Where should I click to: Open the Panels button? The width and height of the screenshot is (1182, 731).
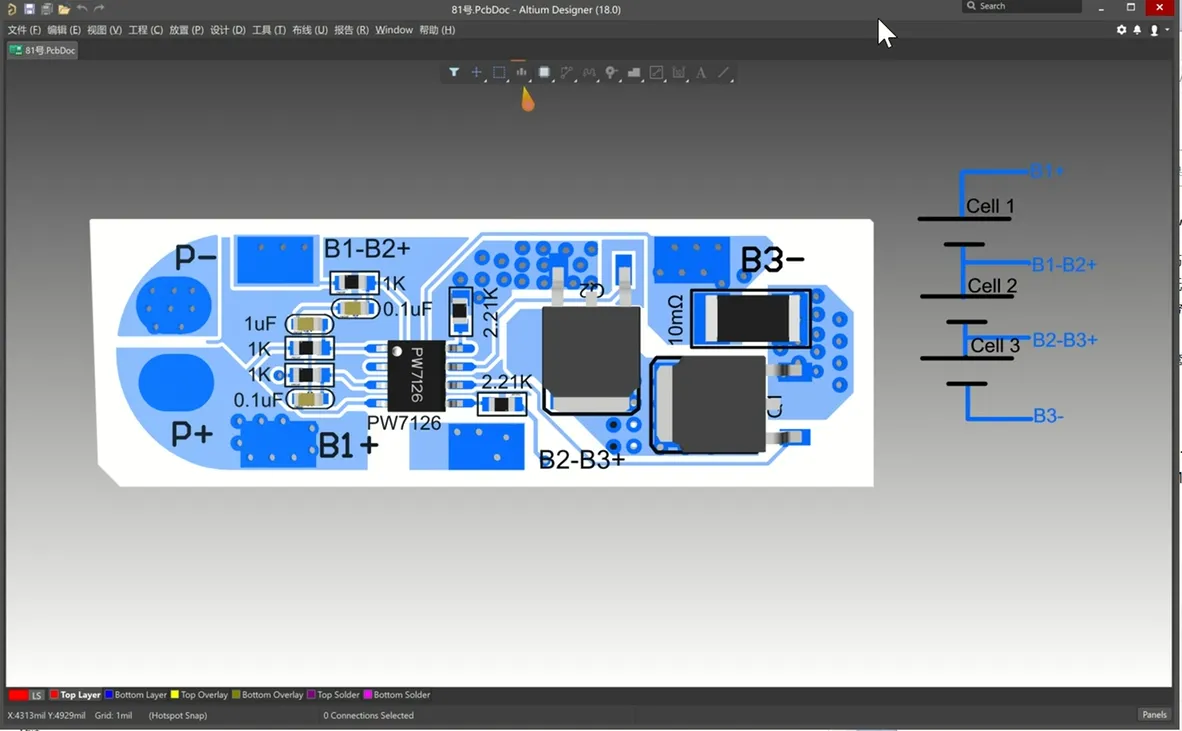coord(1154,714)
